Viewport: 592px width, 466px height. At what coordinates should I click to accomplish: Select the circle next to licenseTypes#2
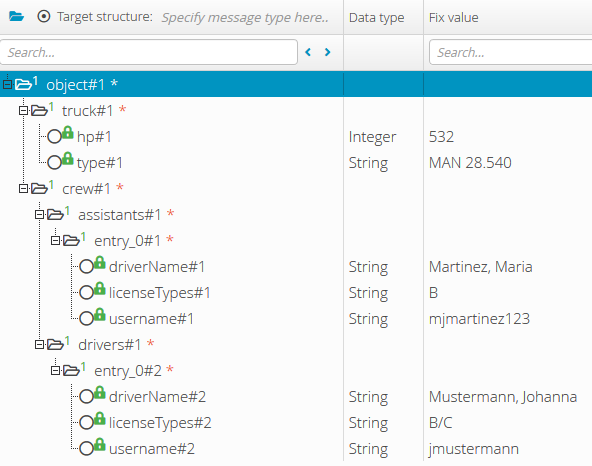click(x=86, y=423)
